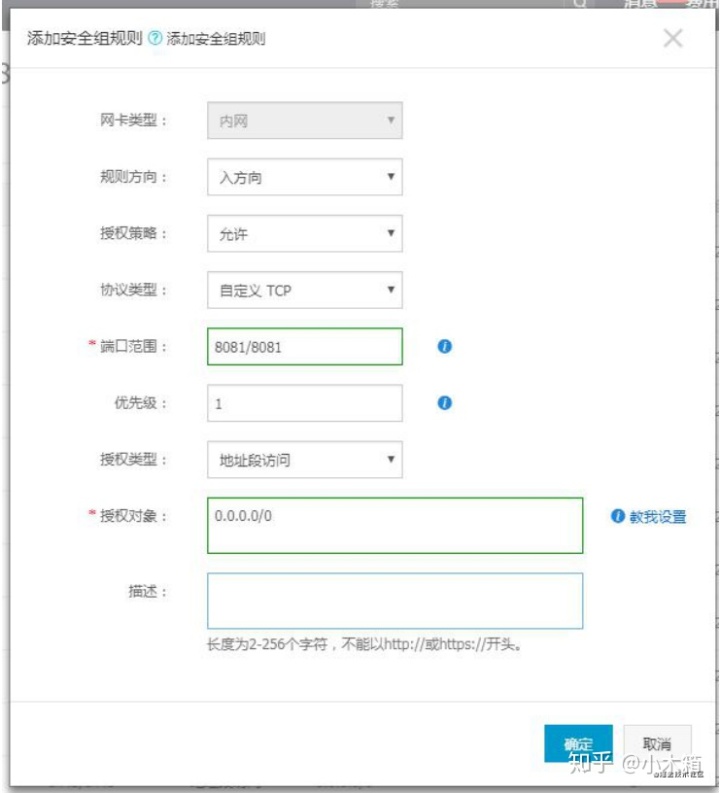Image resolution: width=720 pixels, height=793 pixels.
Task: Click the 授权对象 field containing 0.0.0.0/0
Action: click(x=395, y=525)
